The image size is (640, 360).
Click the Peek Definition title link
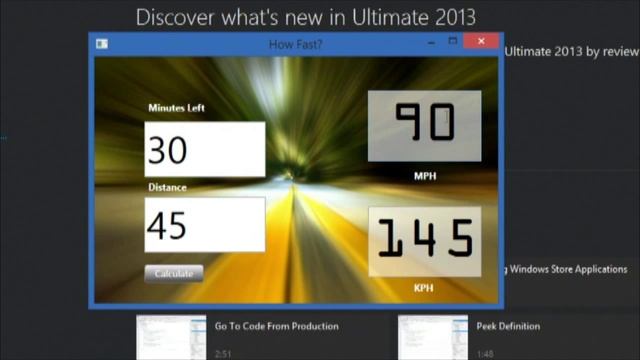point(508,326)
